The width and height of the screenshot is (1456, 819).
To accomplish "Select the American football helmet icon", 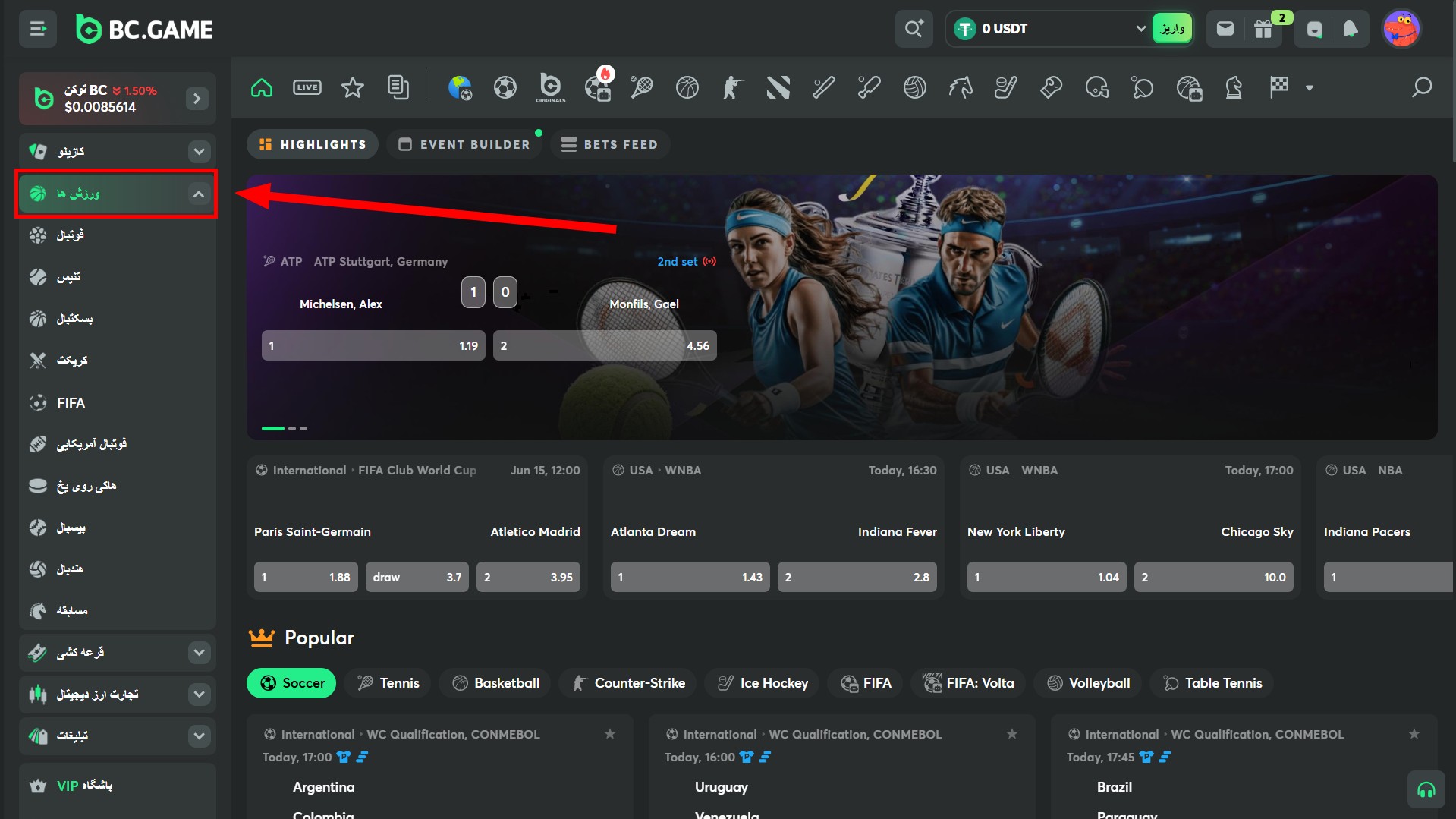I will click(1097, 87).
